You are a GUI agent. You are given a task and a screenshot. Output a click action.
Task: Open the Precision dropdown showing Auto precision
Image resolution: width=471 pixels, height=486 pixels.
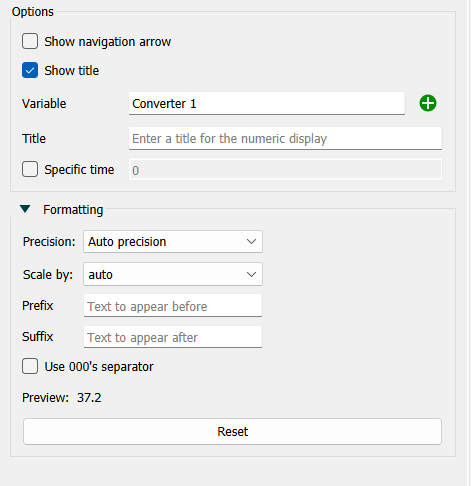pos(173,242)
